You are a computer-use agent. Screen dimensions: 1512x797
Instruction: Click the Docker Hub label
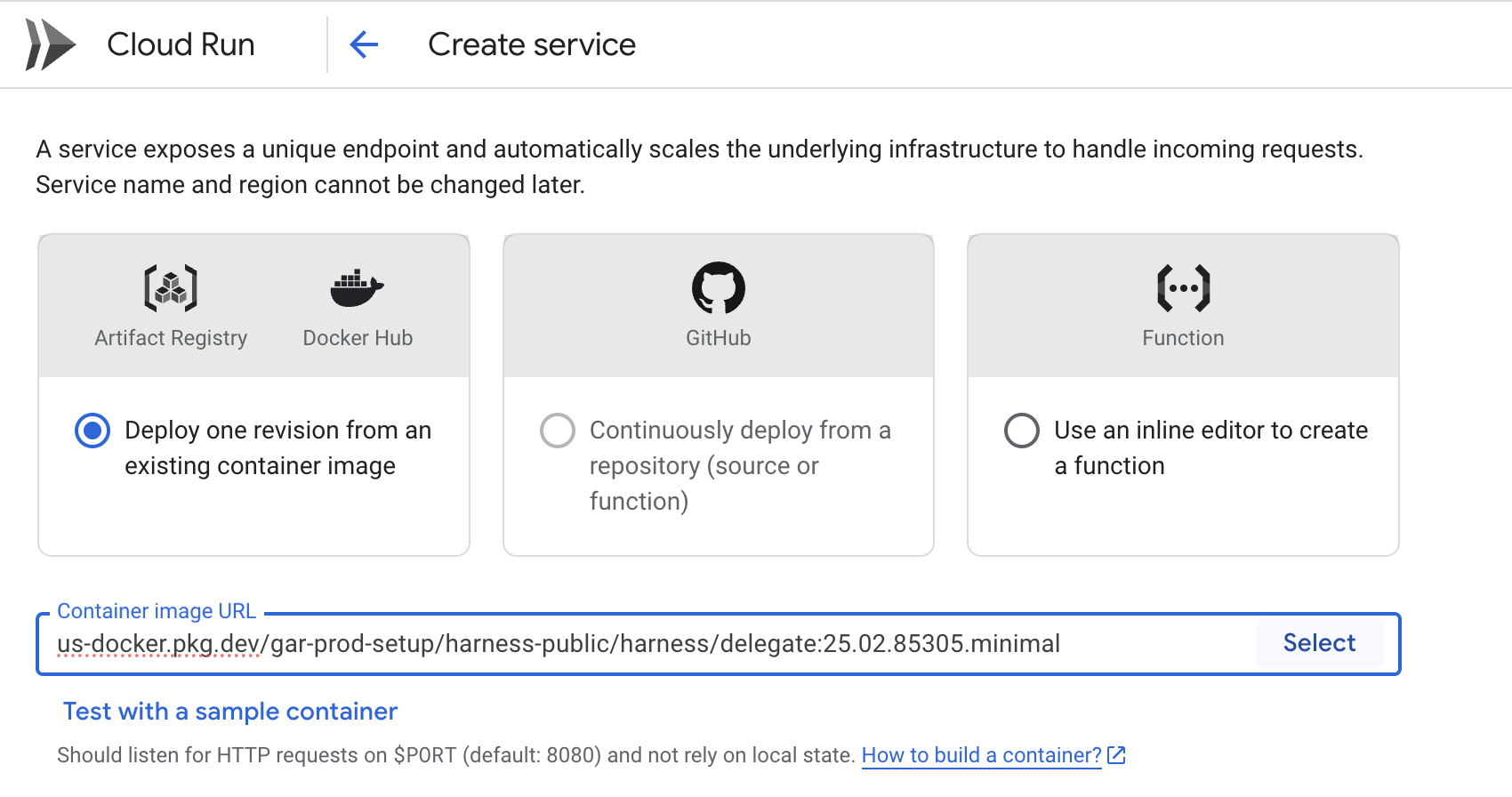tap(358, 338)
